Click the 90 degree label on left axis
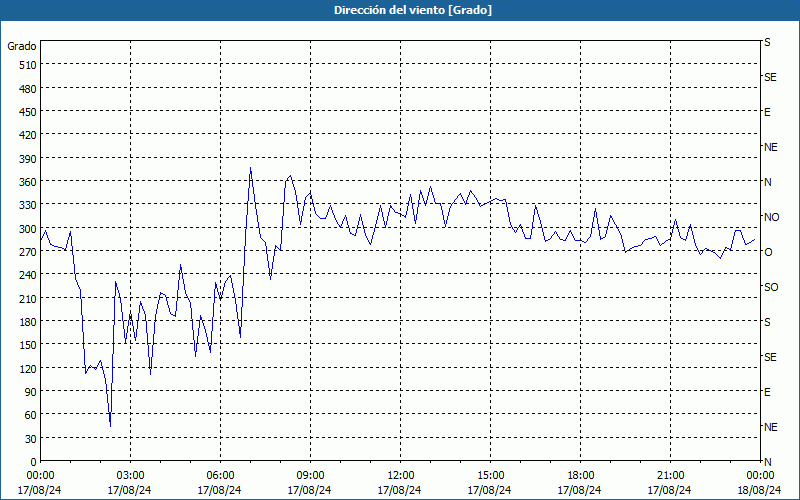The width and height of the screenshot is (800, 500). [29, 392]
